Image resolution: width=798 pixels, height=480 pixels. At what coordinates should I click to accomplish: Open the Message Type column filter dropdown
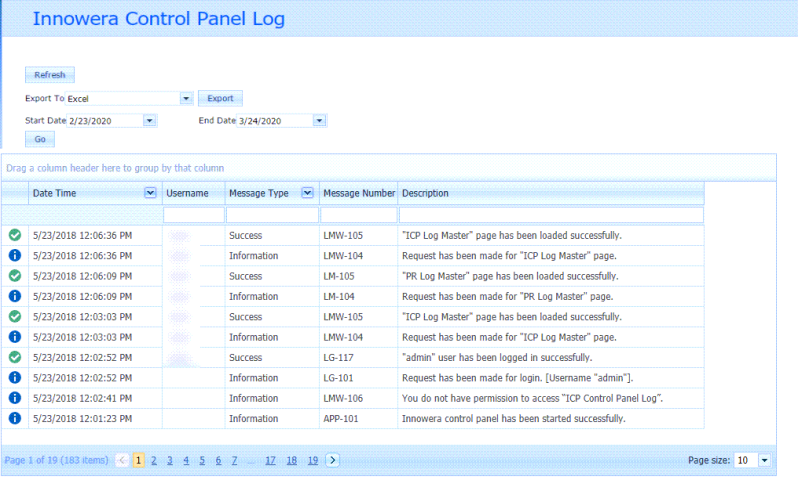(307, 193)
